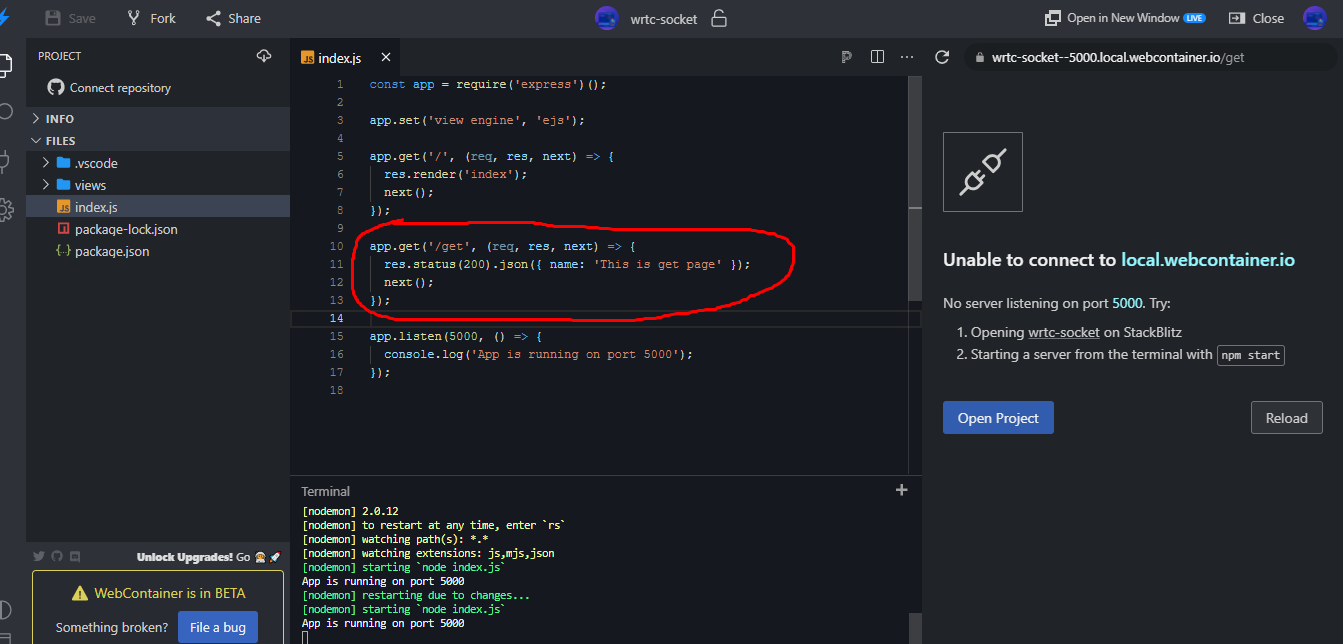Click the Open Project button
Screen dimensions: 1343x644
pyautogui.click(x=997, y=417)
